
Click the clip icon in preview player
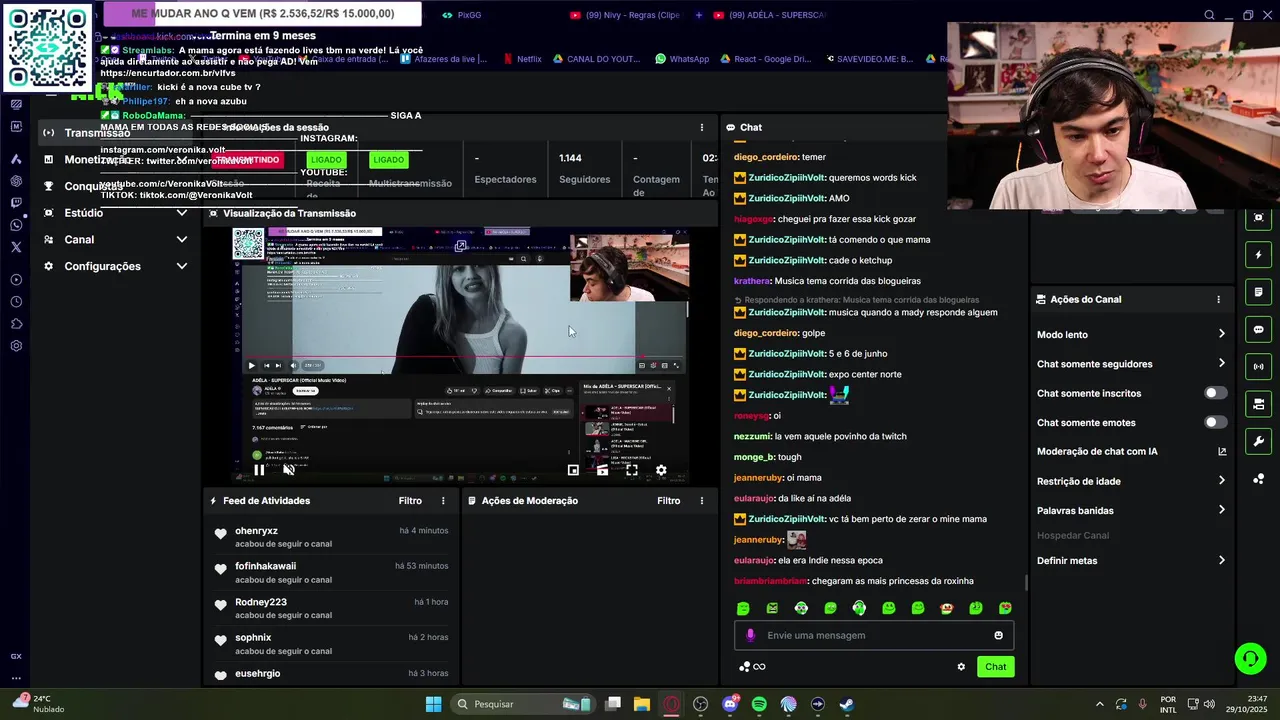(x=602, y=470)
